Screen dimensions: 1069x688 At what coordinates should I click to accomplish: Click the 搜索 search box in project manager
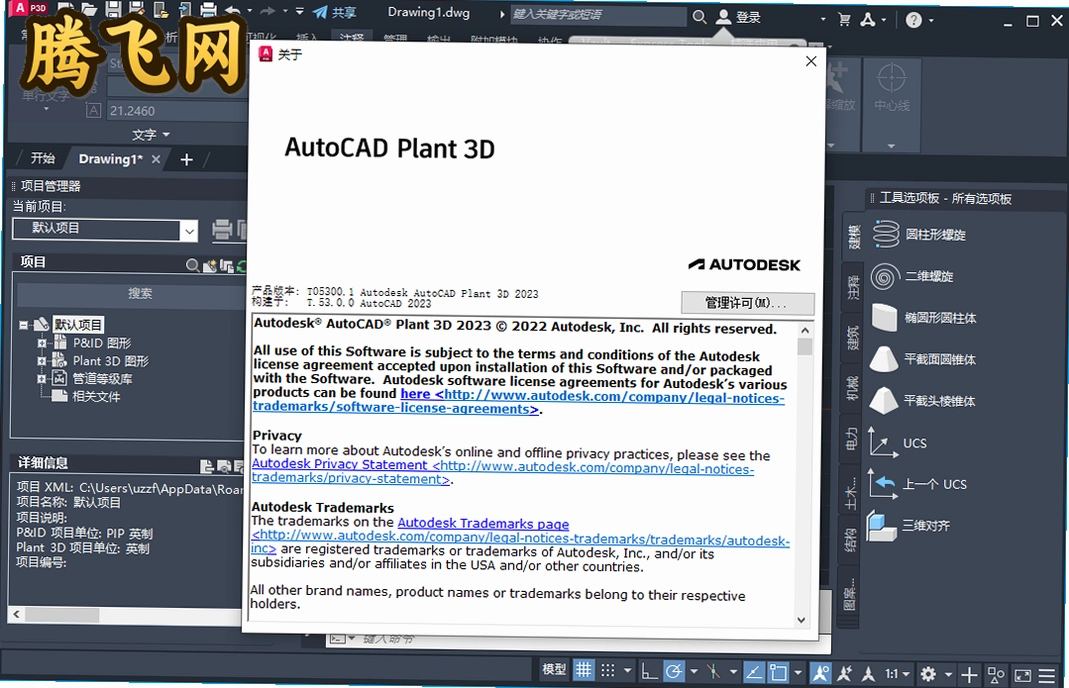click(133, 293)
